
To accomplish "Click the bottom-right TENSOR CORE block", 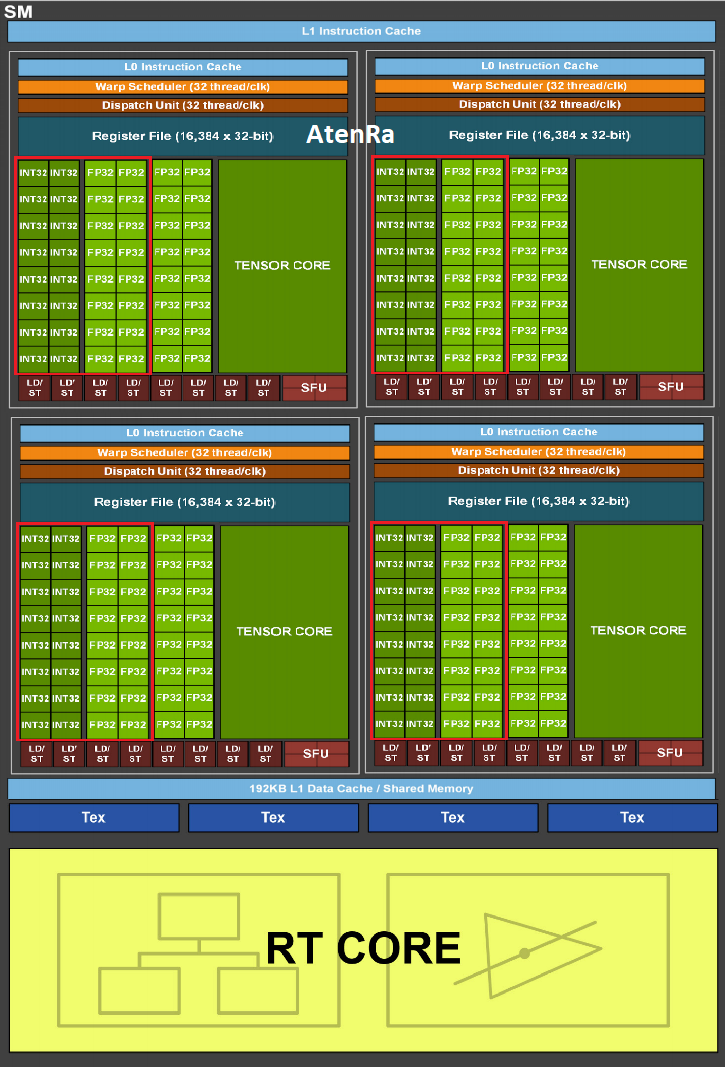I will [639, 631].
